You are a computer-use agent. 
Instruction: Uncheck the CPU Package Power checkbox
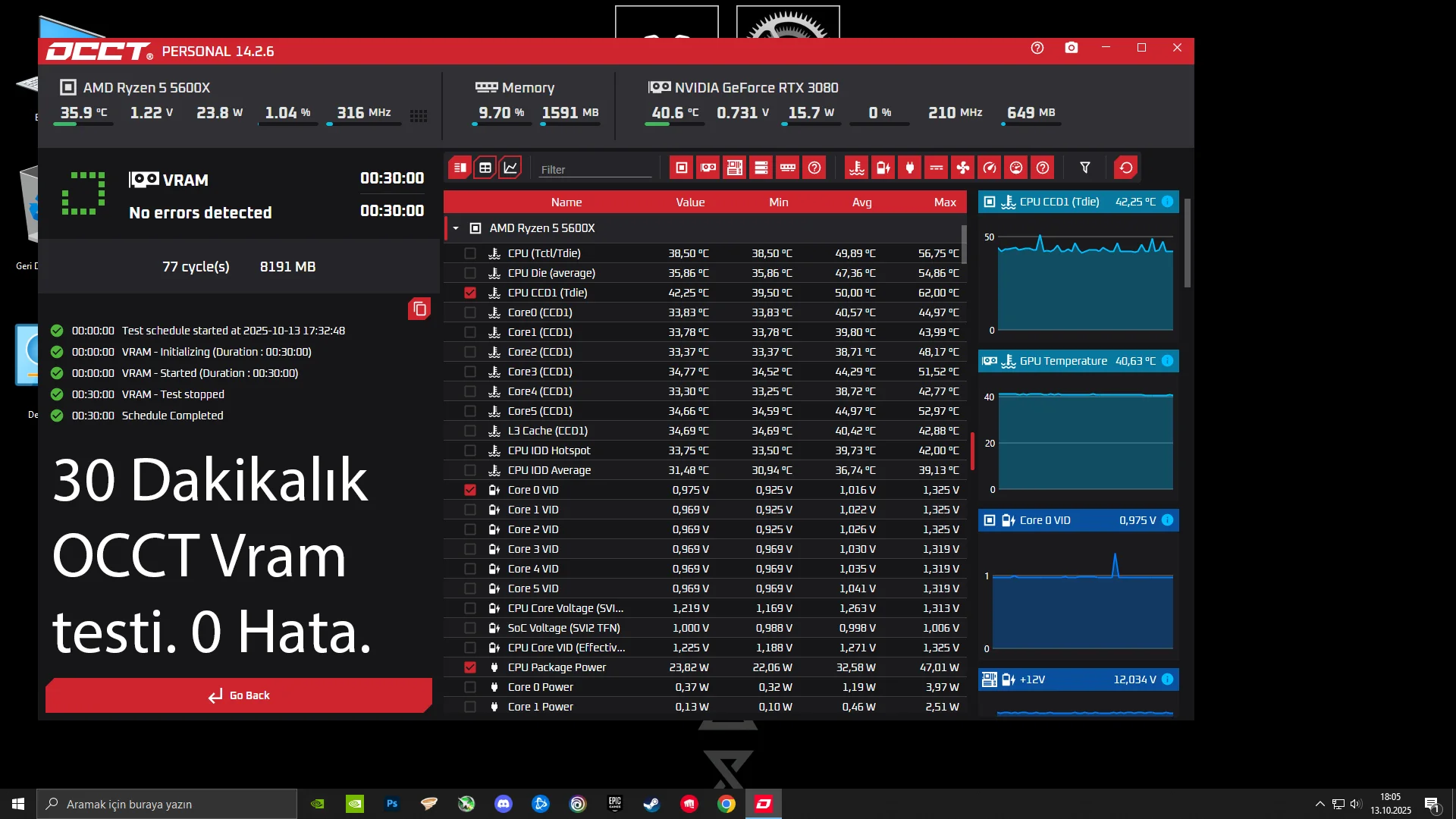pos(470,667)
